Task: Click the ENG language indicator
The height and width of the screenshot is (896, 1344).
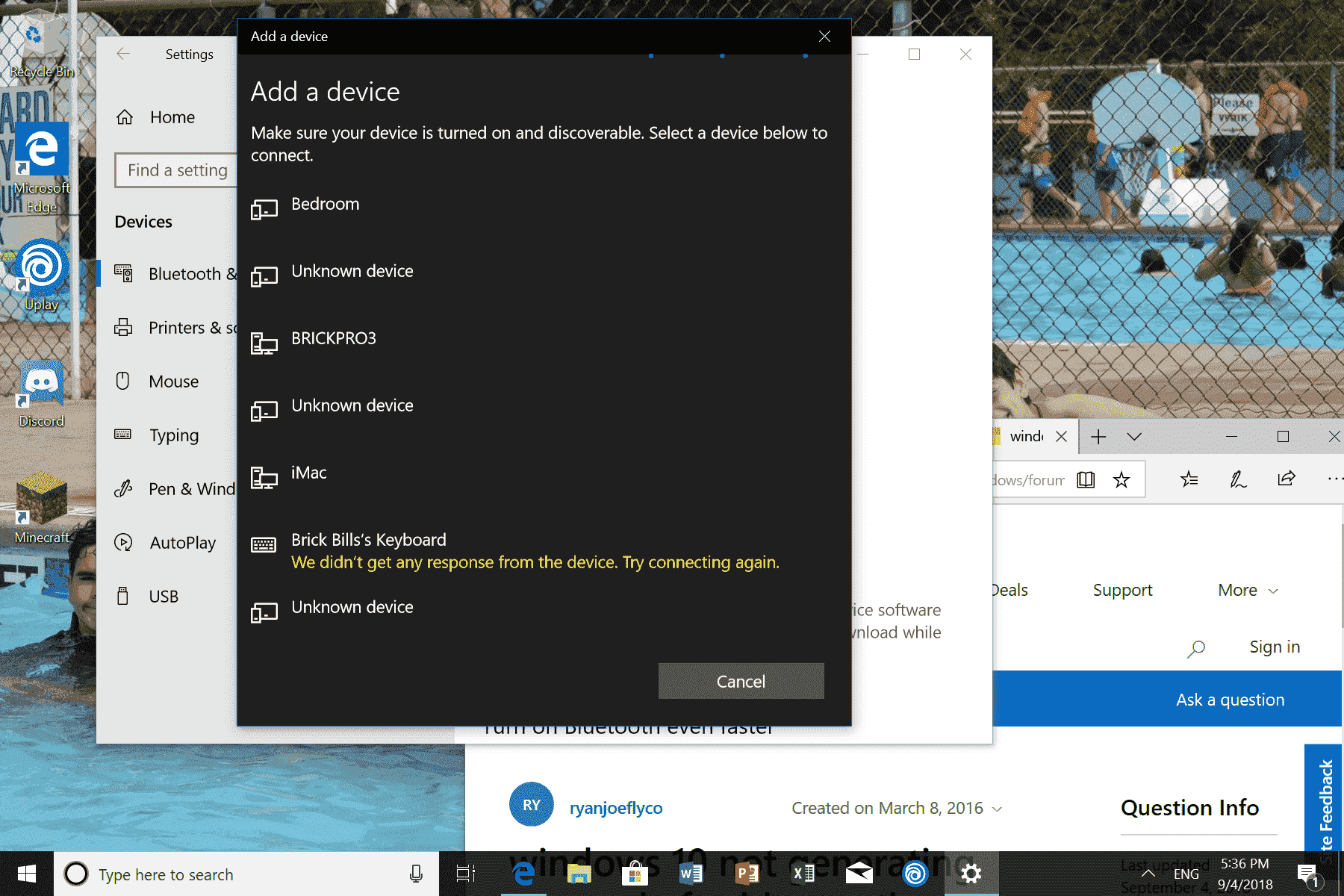Action: click(x=1186, y=874)
